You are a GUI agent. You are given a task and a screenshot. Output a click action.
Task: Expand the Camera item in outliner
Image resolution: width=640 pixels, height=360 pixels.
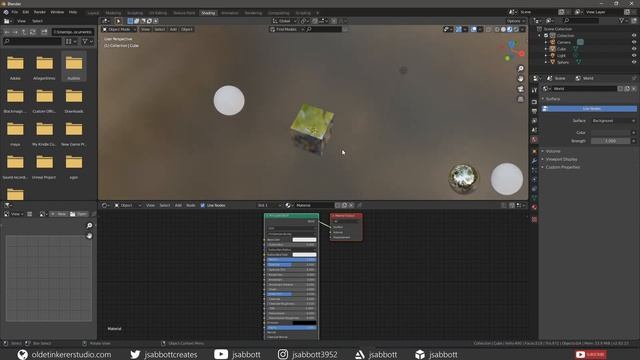(546, 42)
